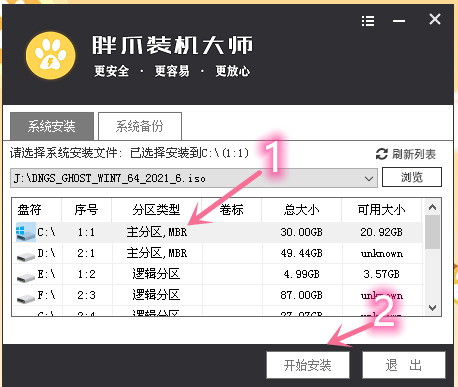Click the refresh icon next to 刷新列表

(x=382, y=154)
